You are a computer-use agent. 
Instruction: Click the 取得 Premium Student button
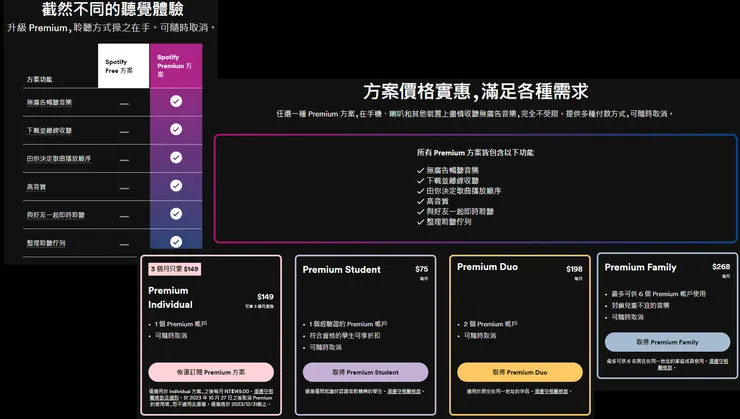[x=365, y=372]
